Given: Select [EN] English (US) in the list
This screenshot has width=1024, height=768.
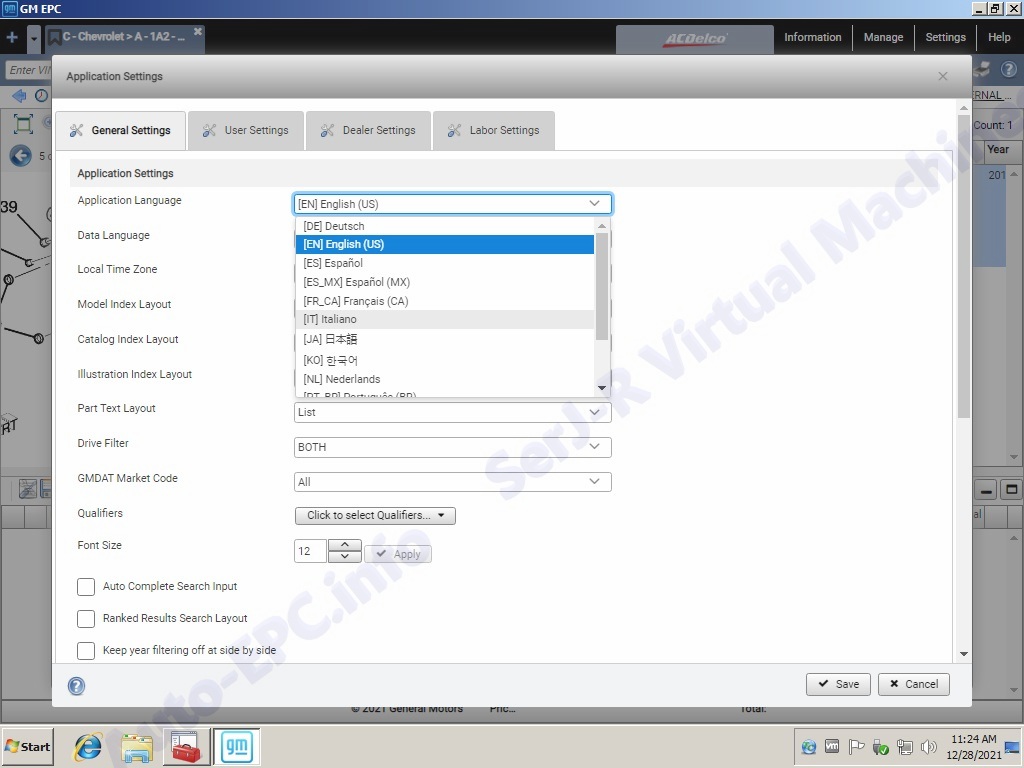Looking at the screenshot, I should [x=445, y=244].
